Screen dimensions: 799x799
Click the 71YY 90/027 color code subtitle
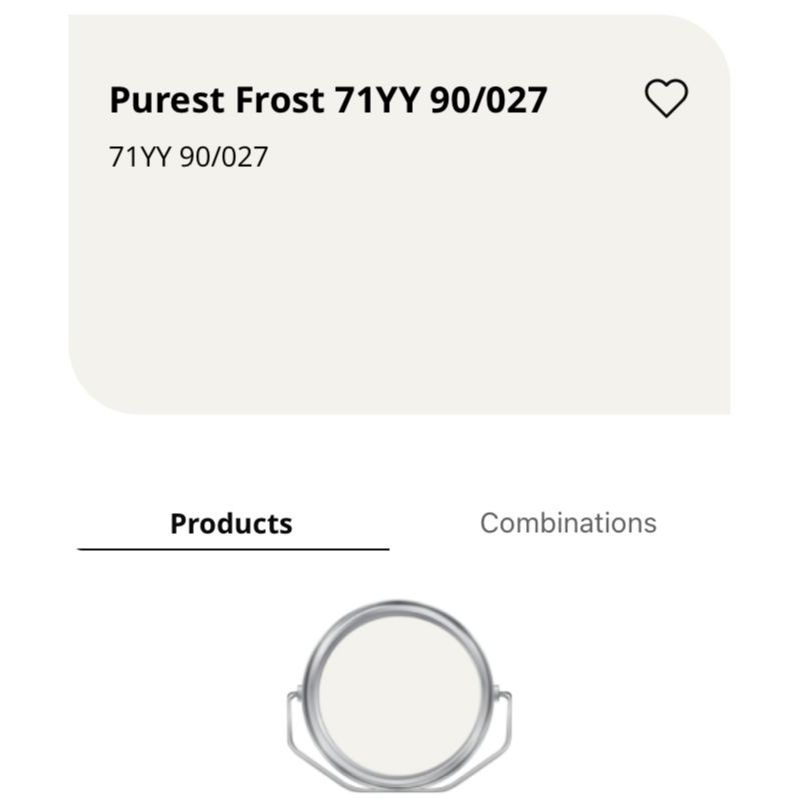coord(189,157)
